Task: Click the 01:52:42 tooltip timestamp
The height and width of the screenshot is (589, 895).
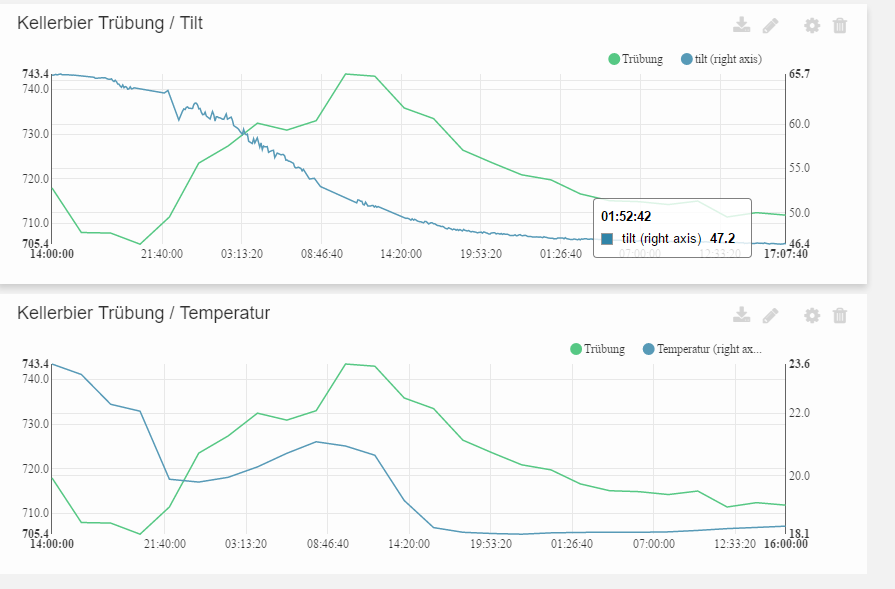Action: [626, 216]
